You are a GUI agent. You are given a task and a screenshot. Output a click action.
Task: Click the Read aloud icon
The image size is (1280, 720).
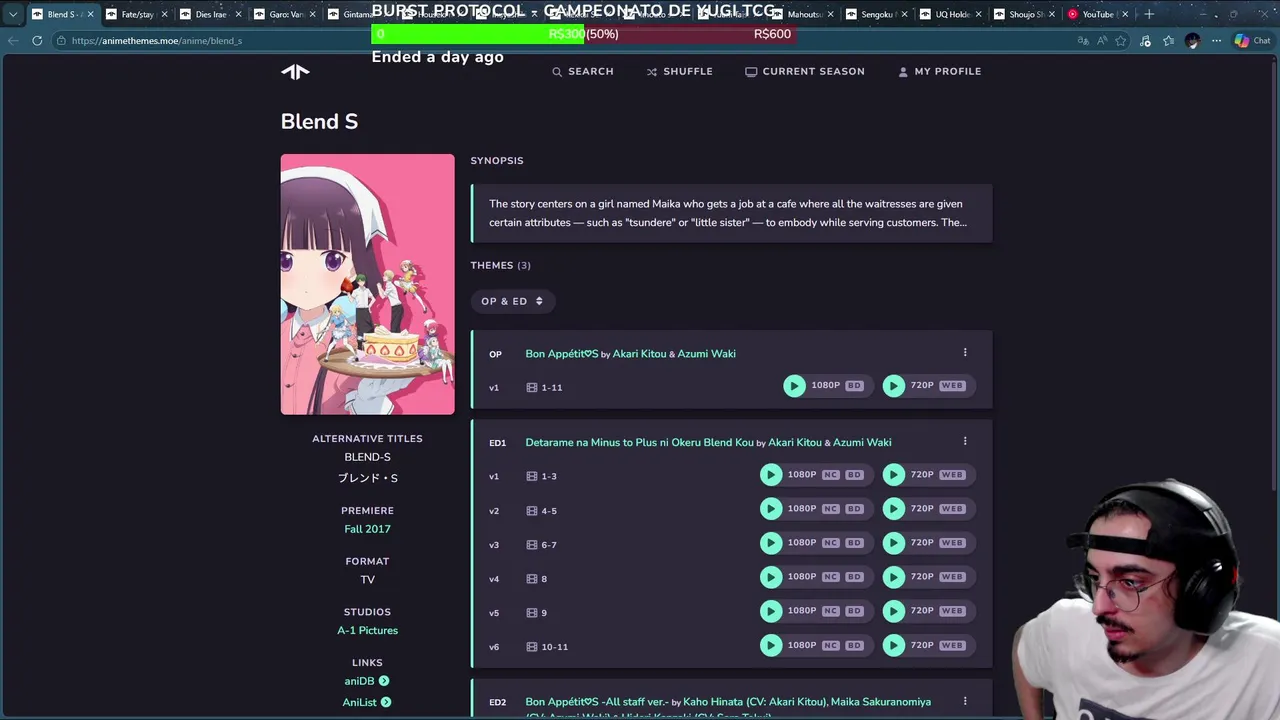pyautogui.click(x=1102, y=41)
